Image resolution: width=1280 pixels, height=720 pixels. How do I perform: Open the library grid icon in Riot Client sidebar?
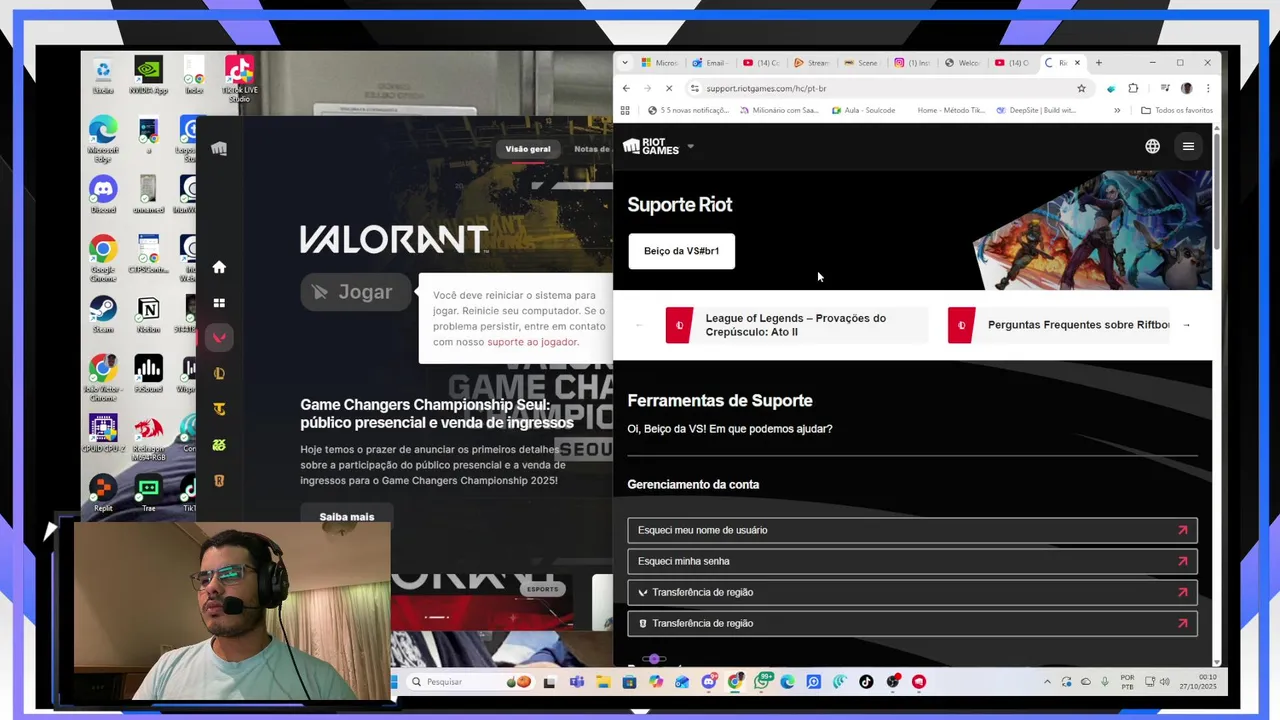(219, 303)
